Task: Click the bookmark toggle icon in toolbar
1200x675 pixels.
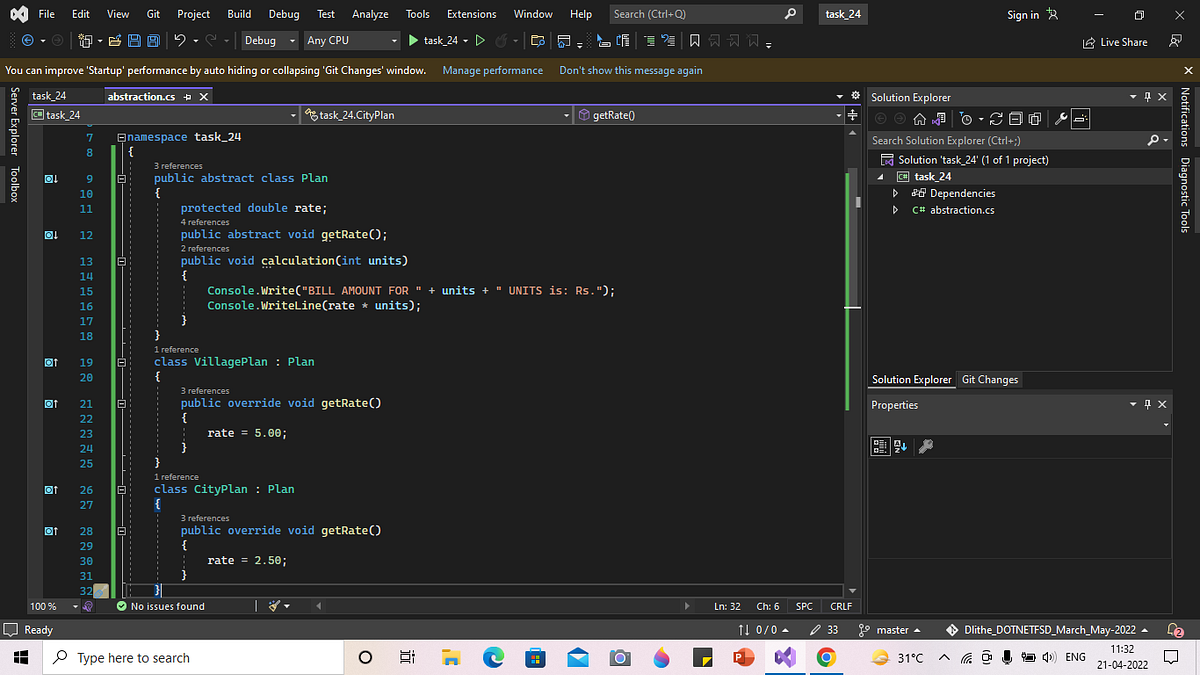Action: 695,41
